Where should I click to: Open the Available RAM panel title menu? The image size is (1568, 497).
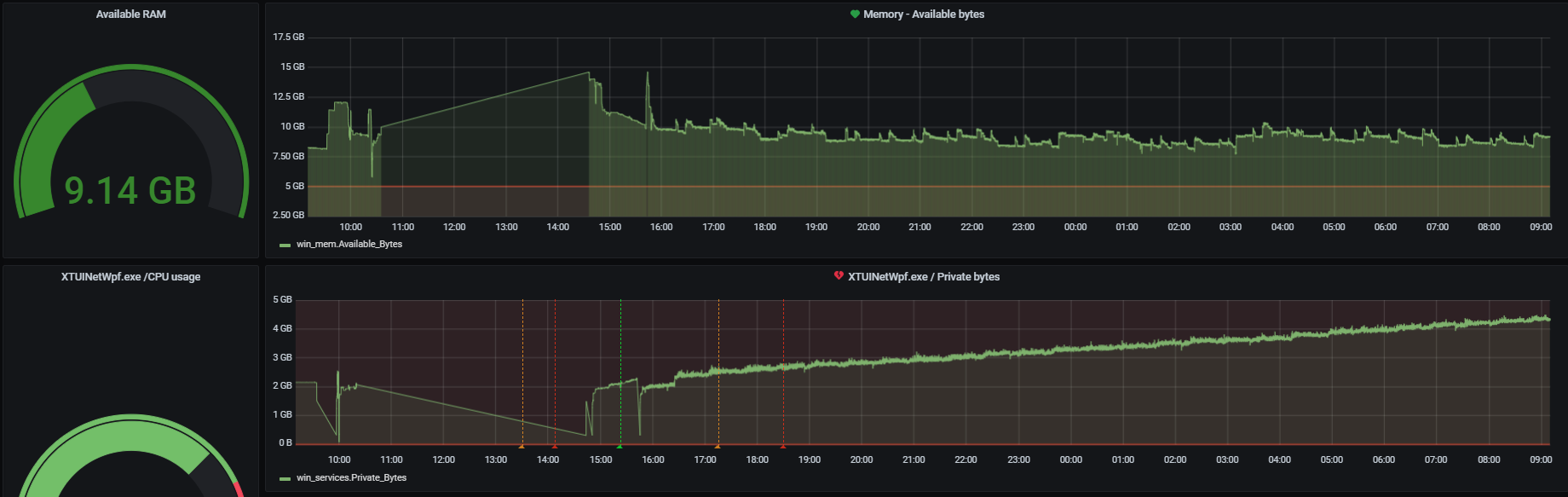[x=130, y=14]
